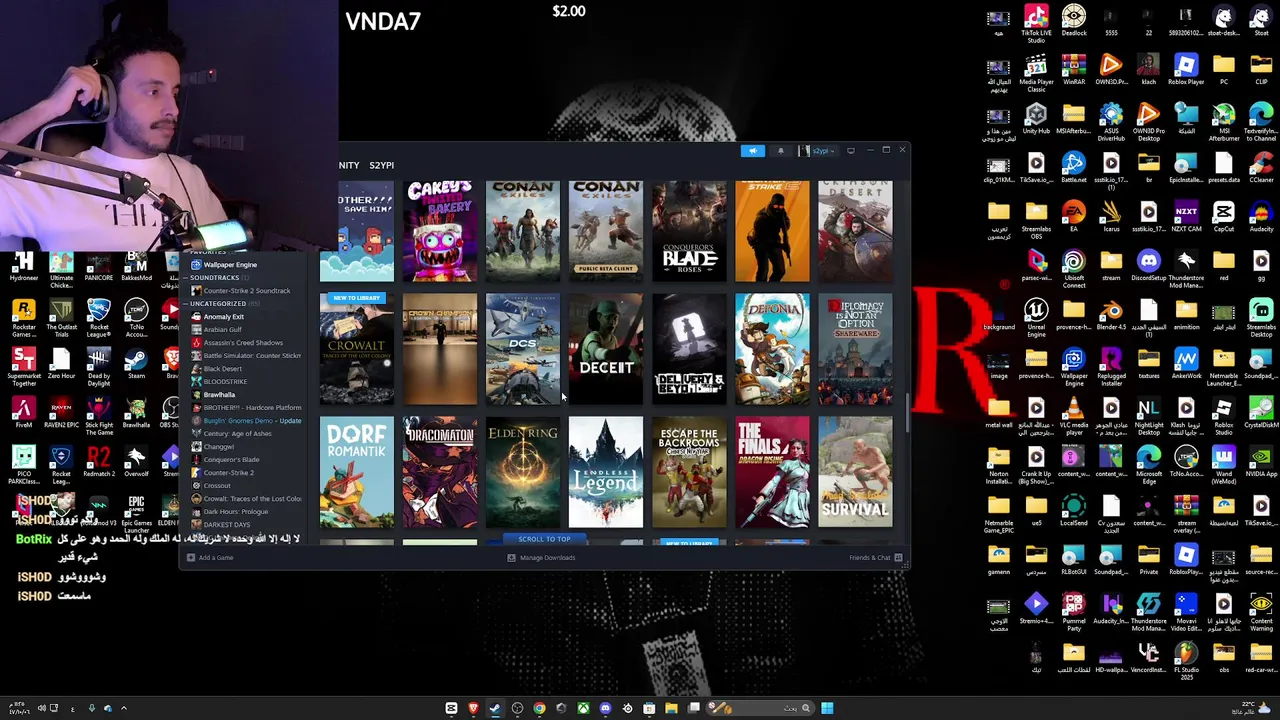Open Friends & Chat panel

pyautogui.click(x=875, y=558)
